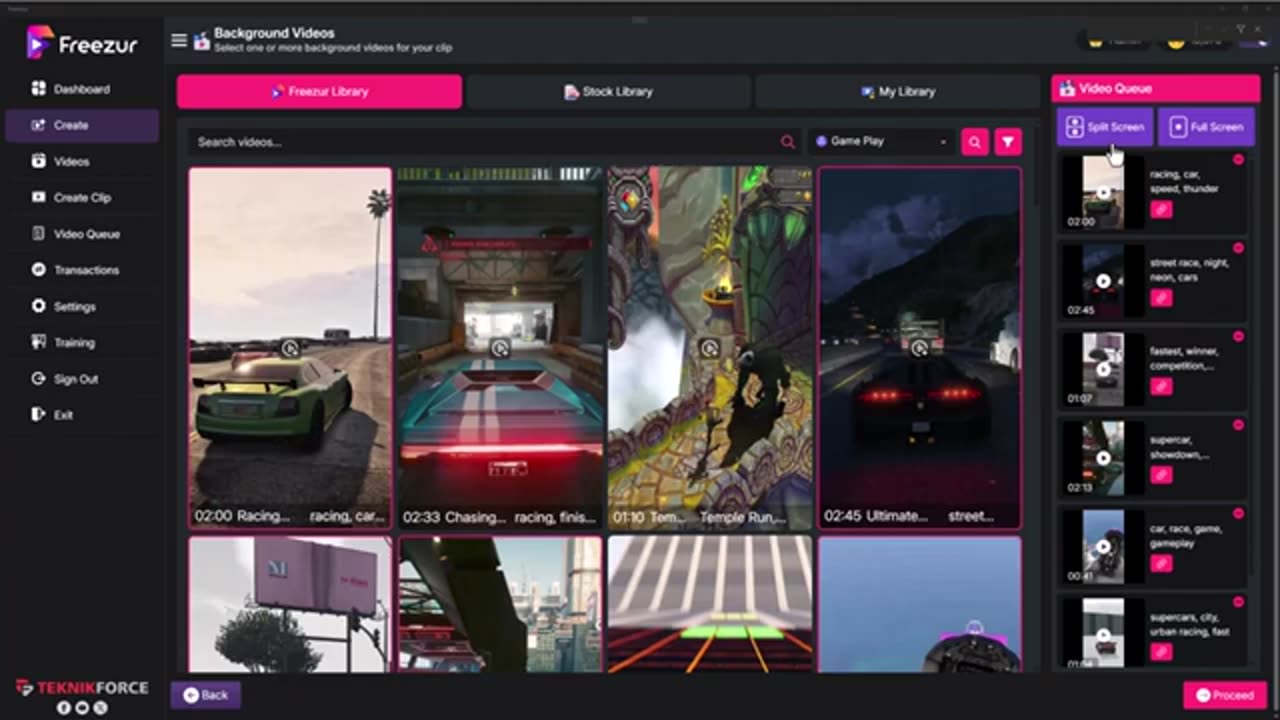Open the Training section

coord(82,342)
